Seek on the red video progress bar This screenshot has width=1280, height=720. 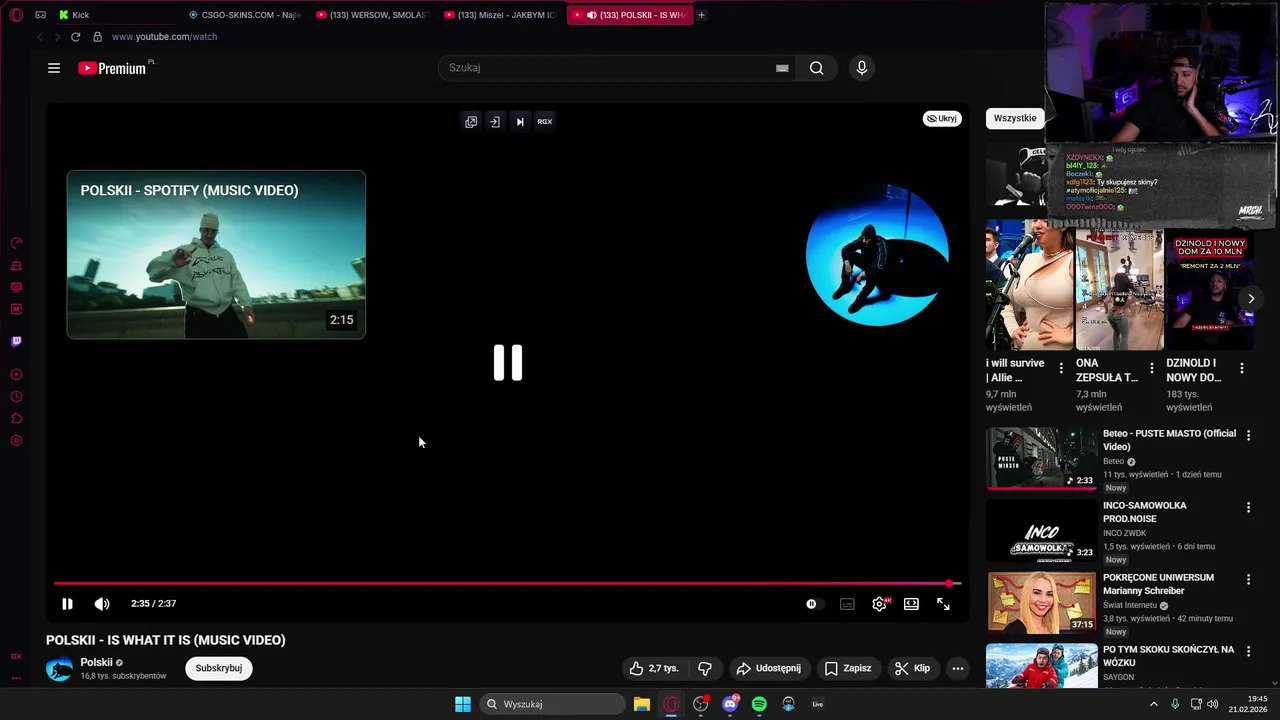coord(508,583)
